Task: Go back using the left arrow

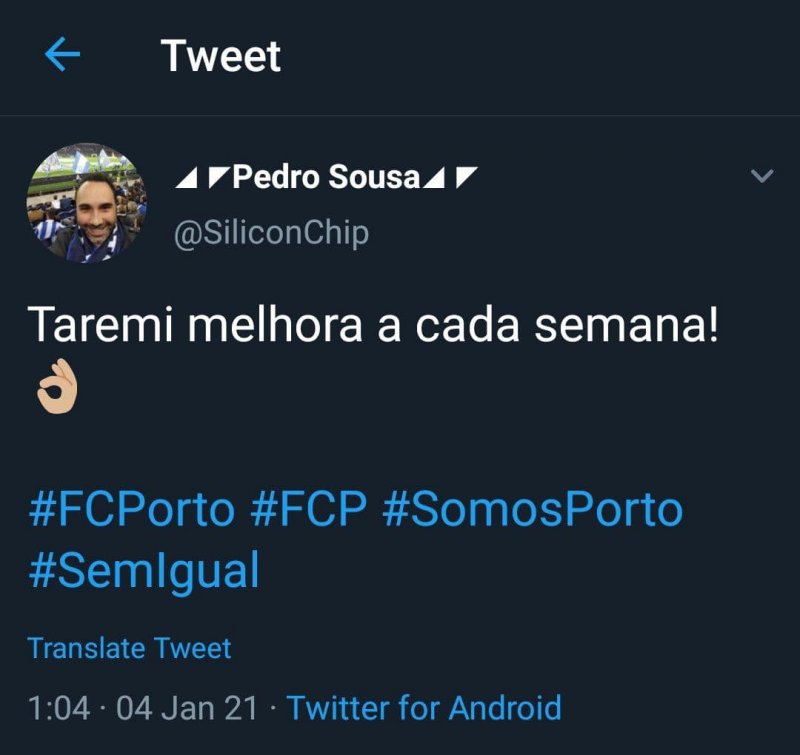Action: pos(62,56)
